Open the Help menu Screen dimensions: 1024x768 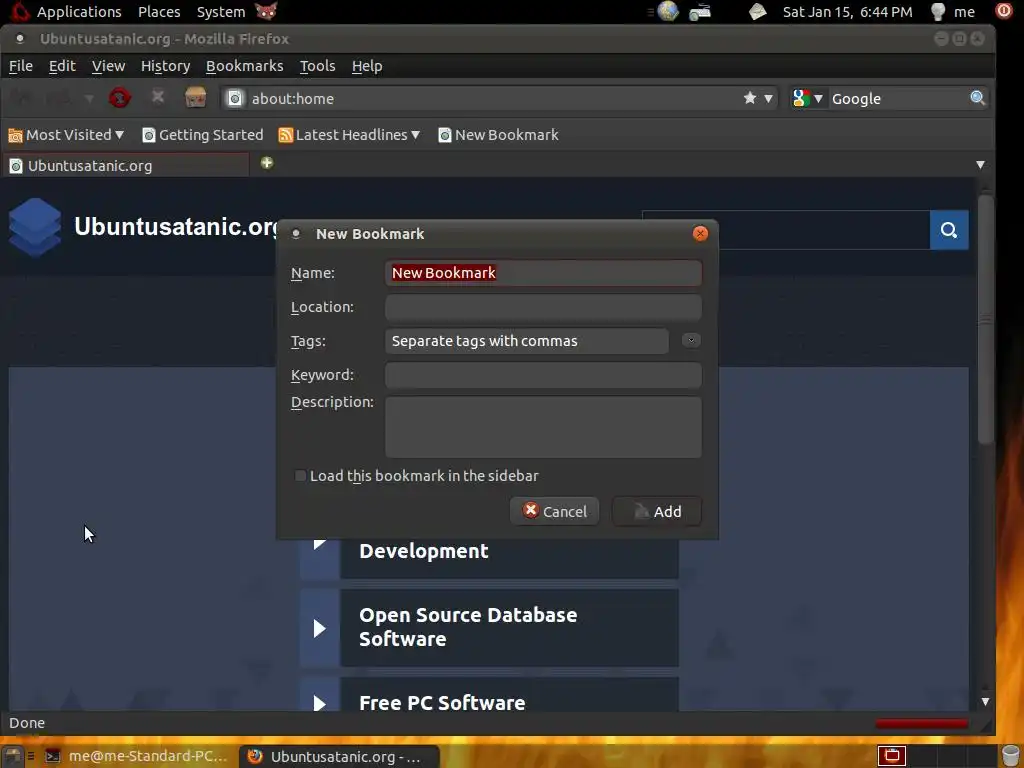click(x=367, y=66)
